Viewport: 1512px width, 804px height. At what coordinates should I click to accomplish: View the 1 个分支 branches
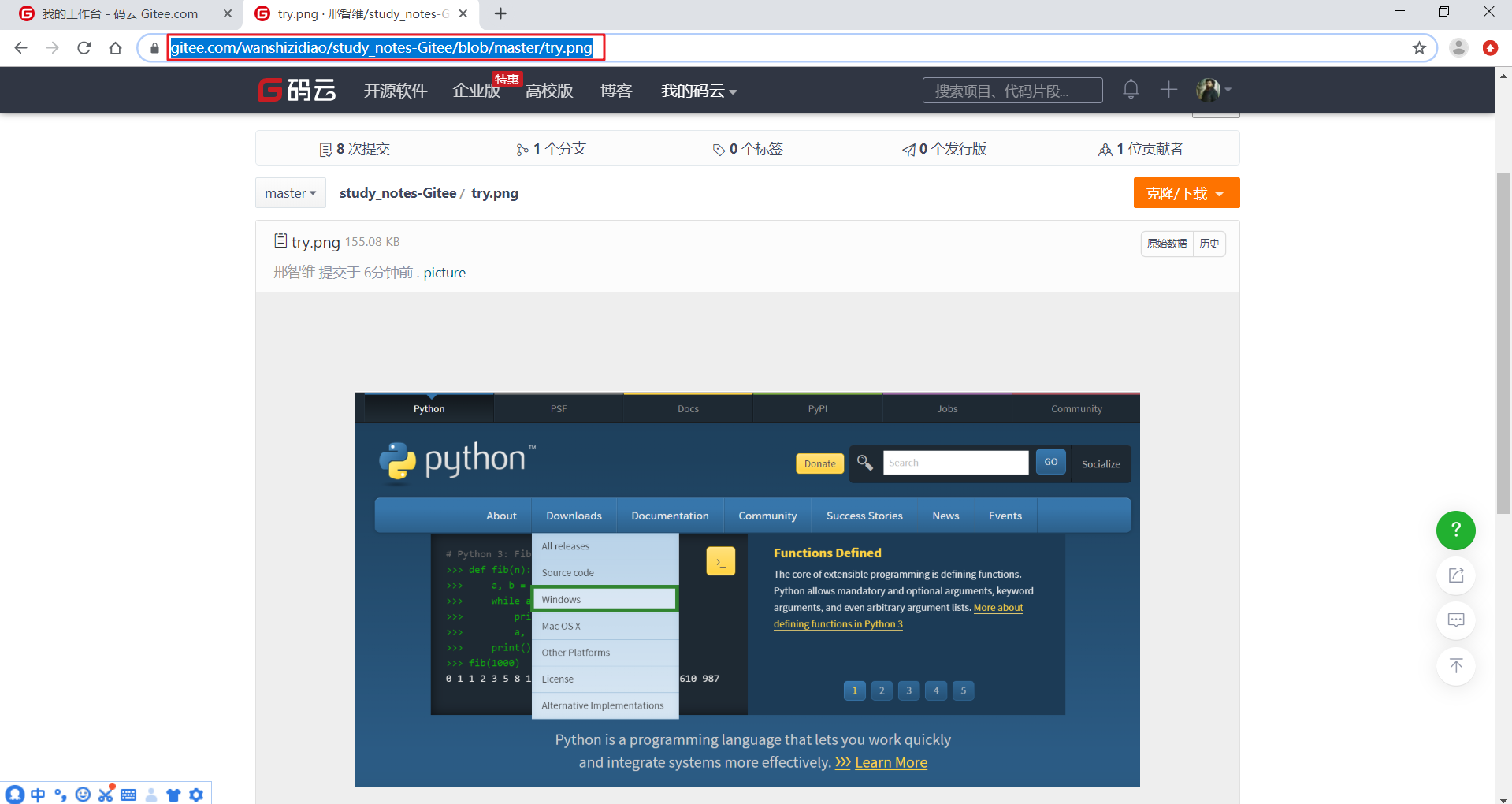(551, 149)
